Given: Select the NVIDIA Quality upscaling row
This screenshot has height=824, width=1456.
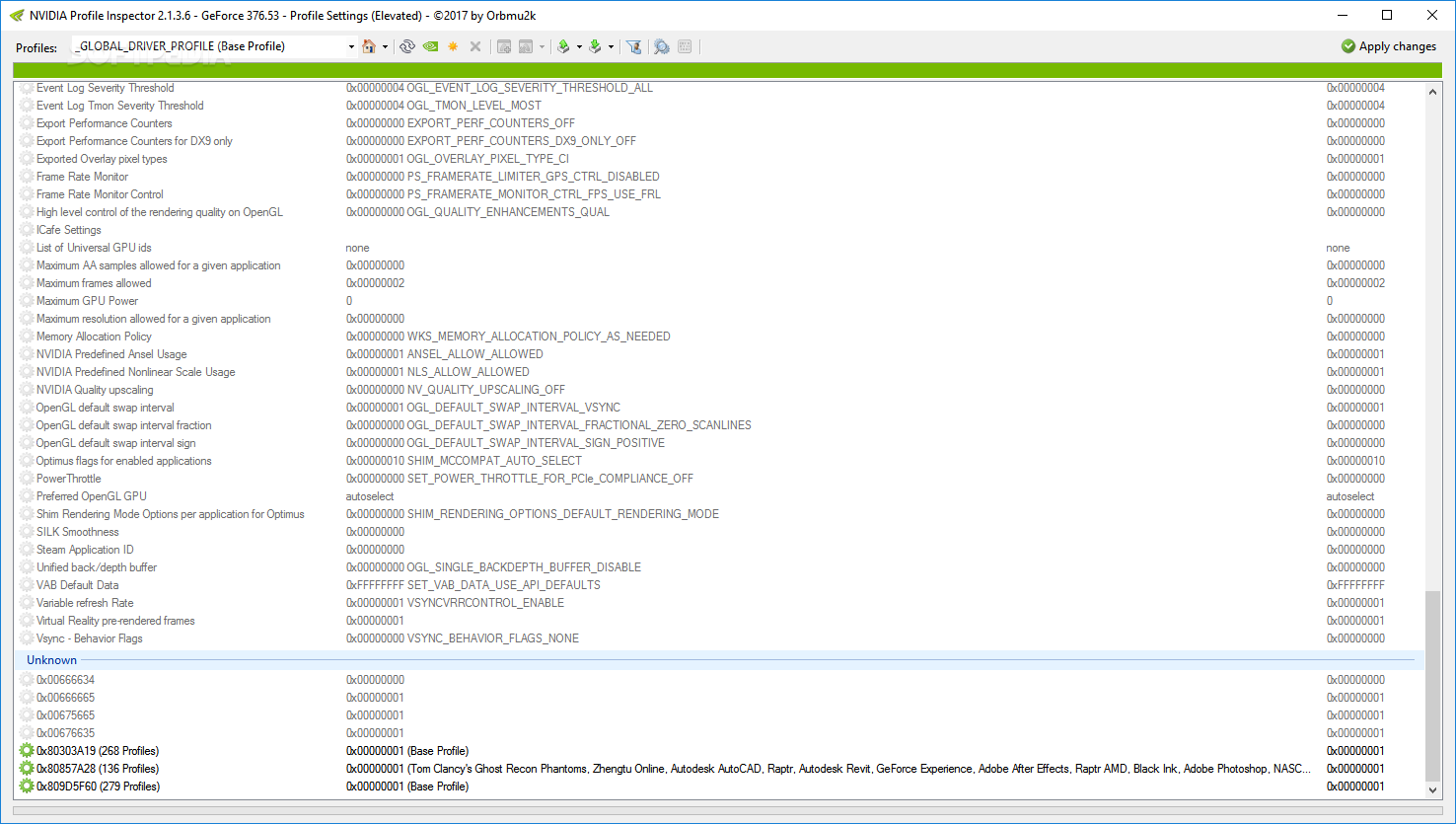Looking at the screenshot, I should click(x=719, y=390).
